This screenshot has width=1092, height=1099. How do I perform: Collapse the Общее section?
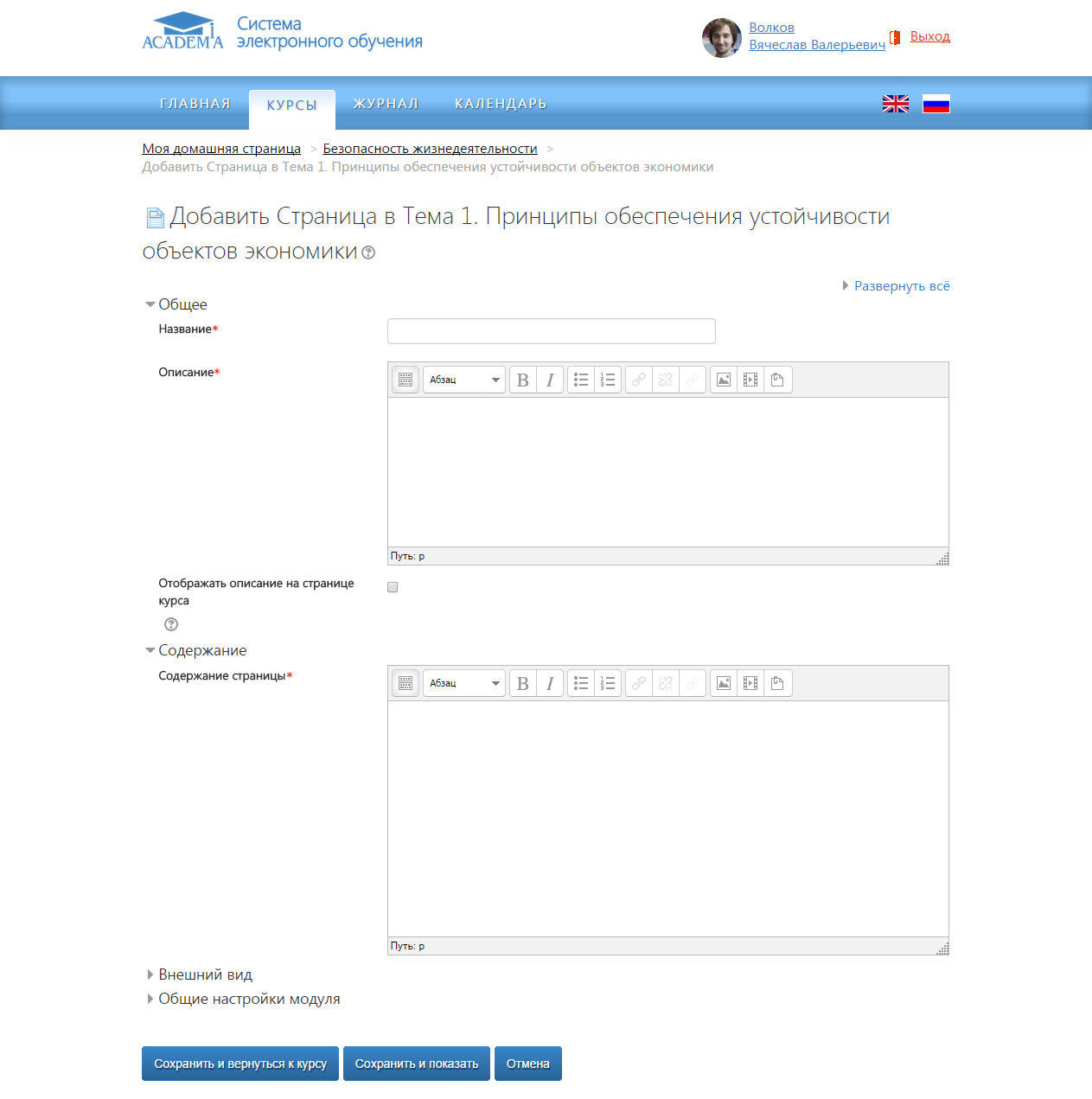pos(176,304)
